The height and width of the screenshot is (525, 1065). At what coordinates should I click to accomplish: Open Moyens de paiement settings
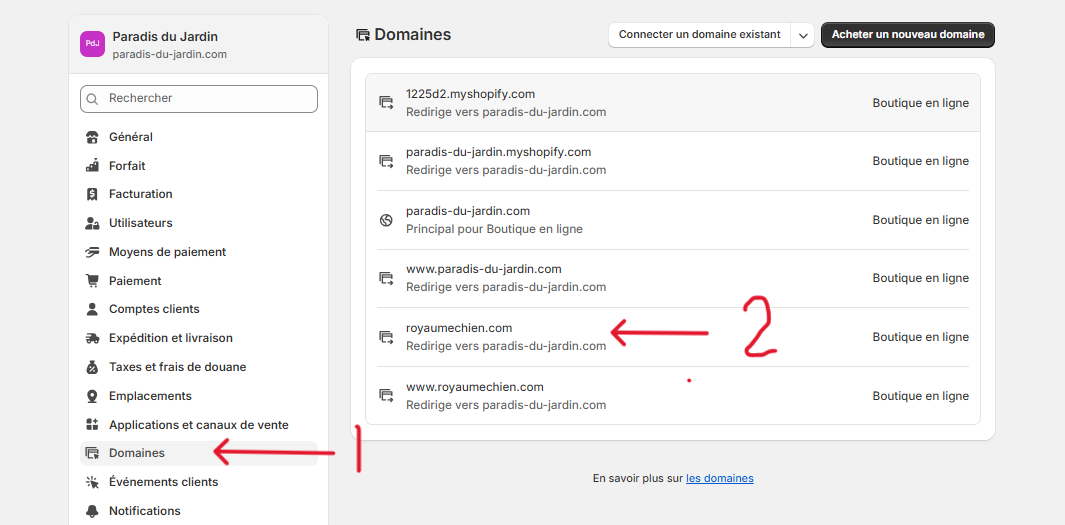tap(198, 252)
